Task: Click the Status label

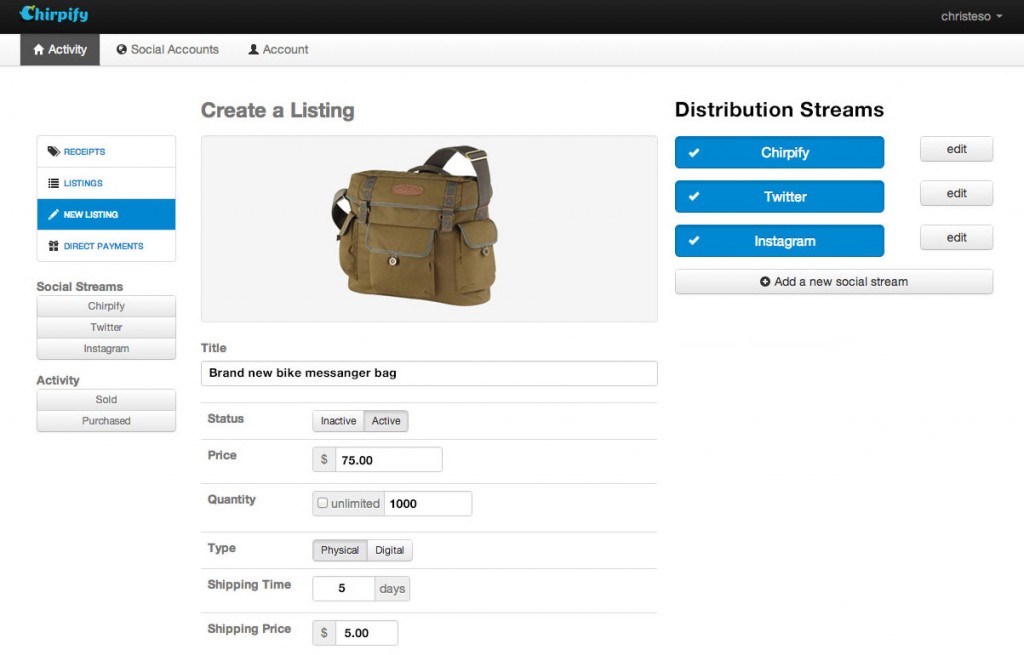Action: tap(225, 419)
